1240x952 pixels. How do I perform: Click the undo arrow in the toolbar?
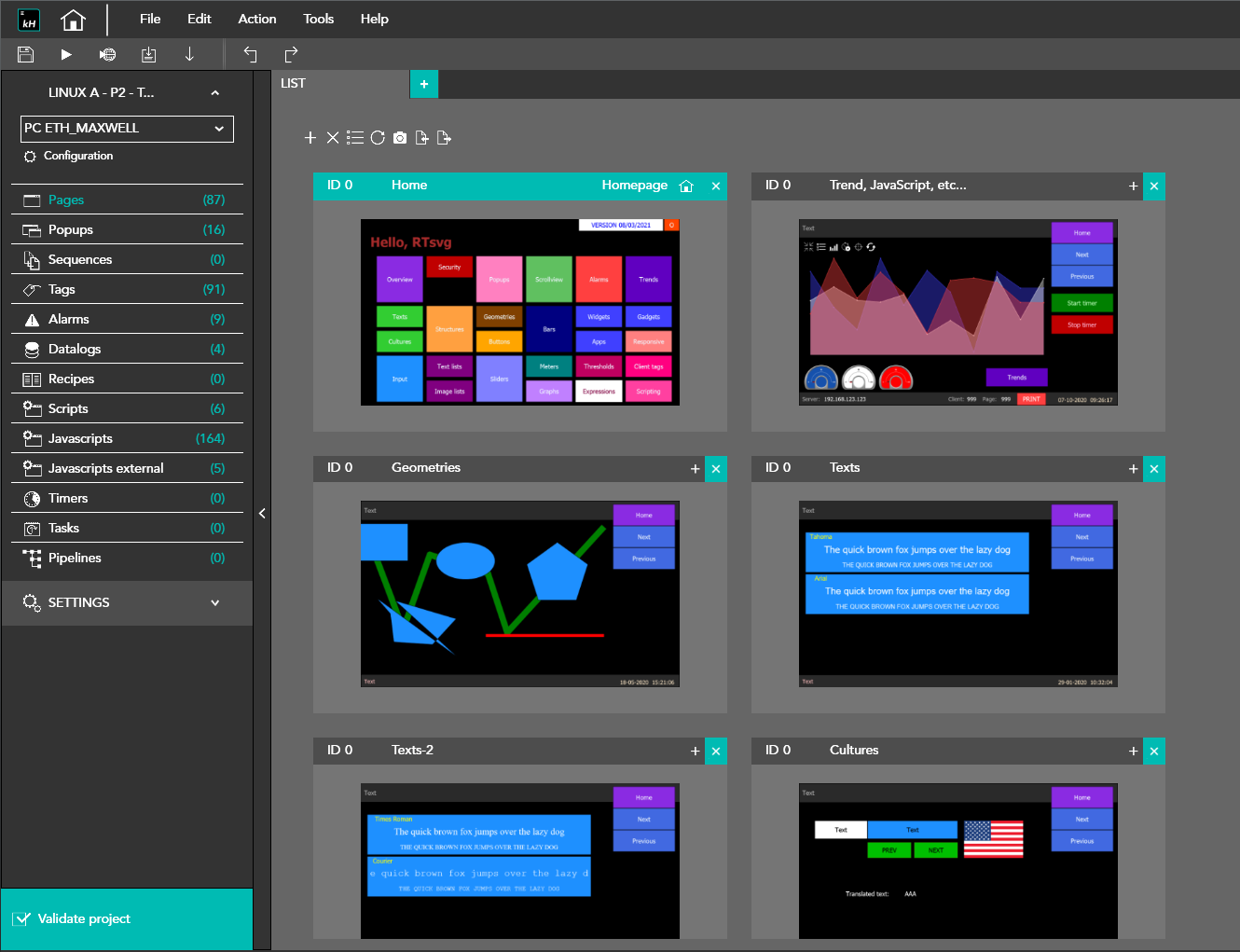point(250,54)
